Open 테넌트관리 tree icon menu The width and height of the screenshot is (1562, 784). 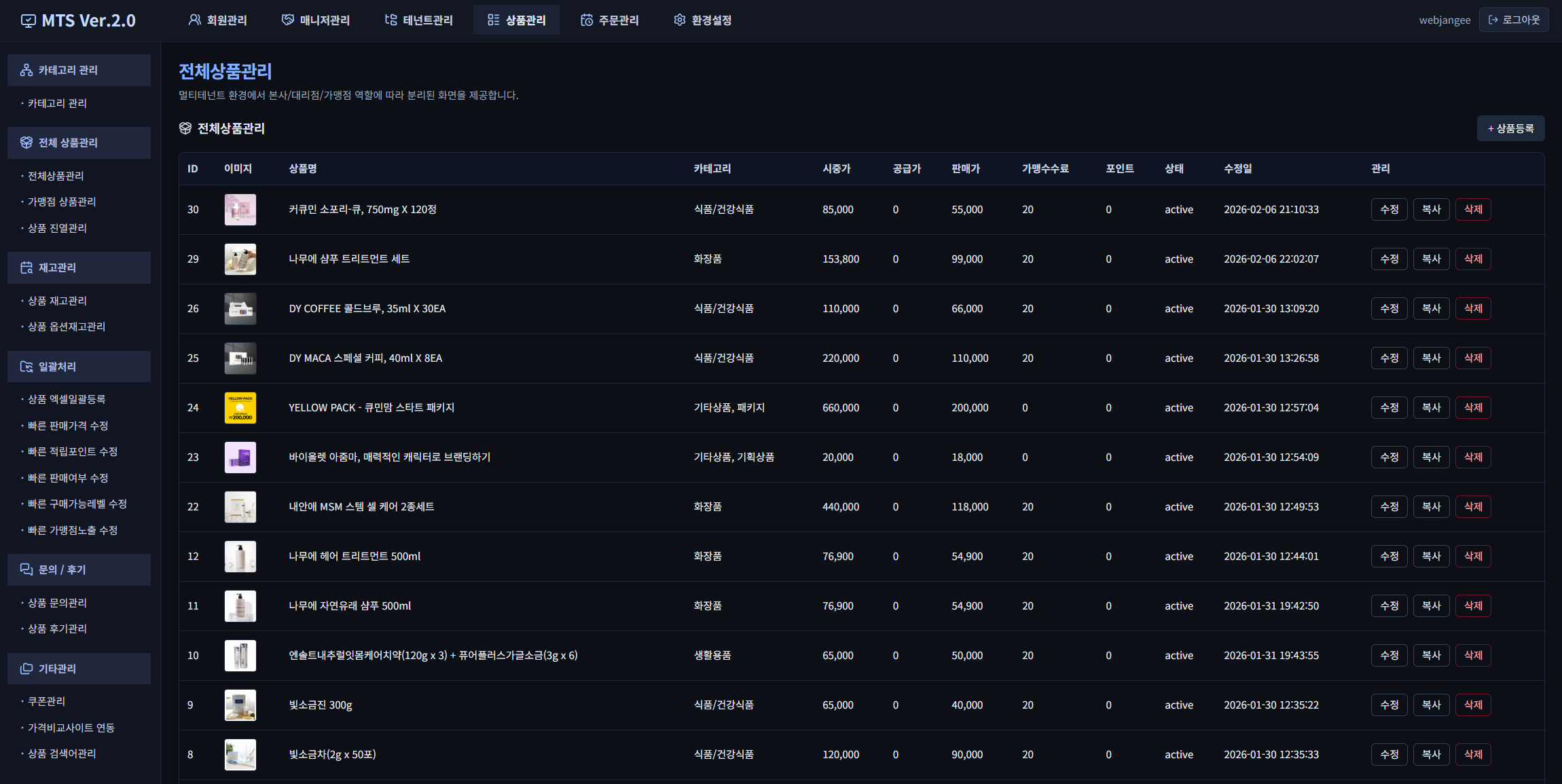[390, 20]
